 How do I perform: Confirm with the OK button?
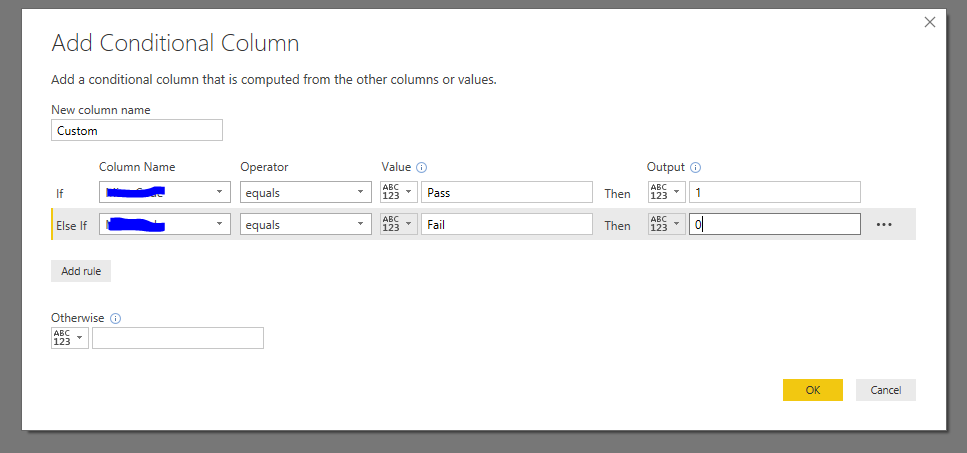click(813, 390)
